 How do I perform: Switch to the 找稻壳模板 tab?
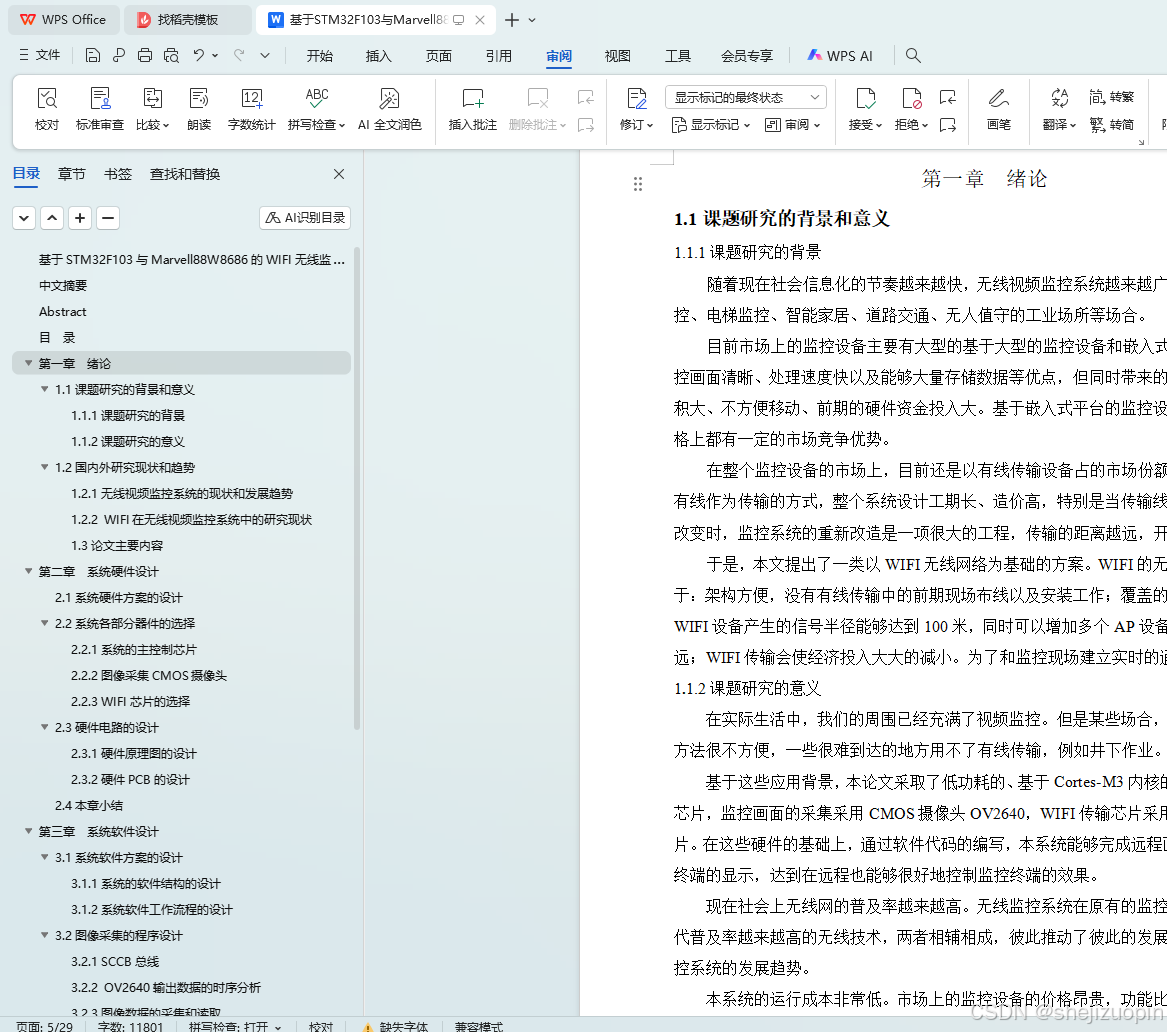[x=188, y=20]
